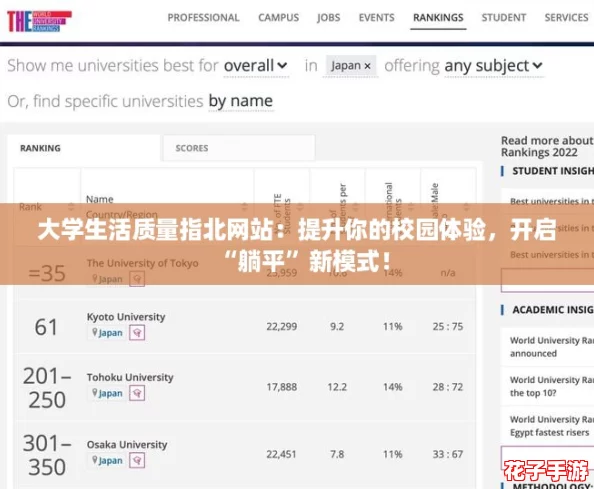
Task: Open the STUDENT menu
Action: pos(504,17)
